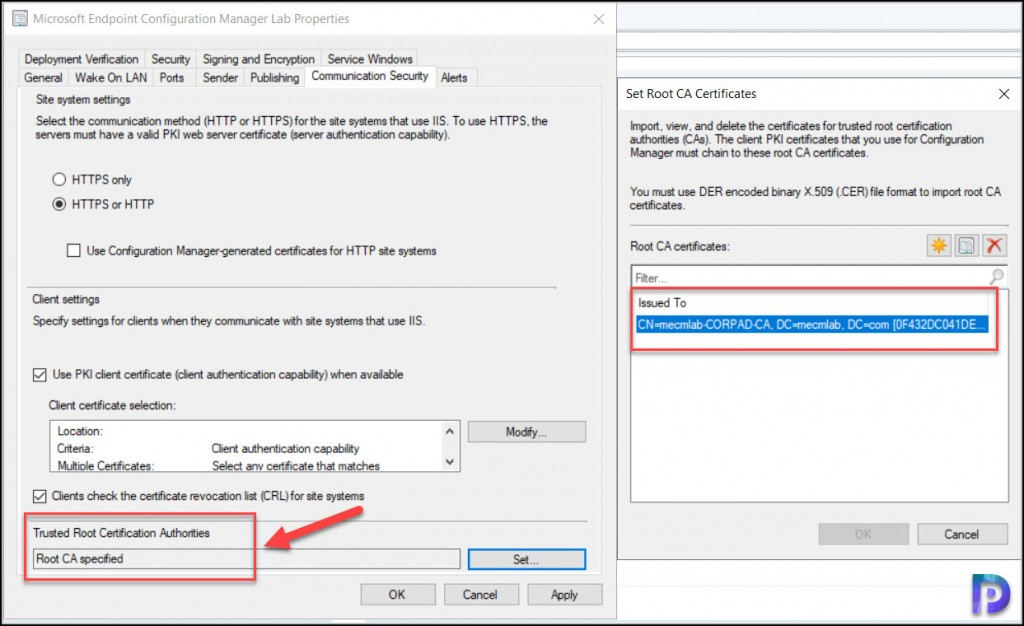Click the view certificate properties icon

pyautogui.click(x=967, y=245)
